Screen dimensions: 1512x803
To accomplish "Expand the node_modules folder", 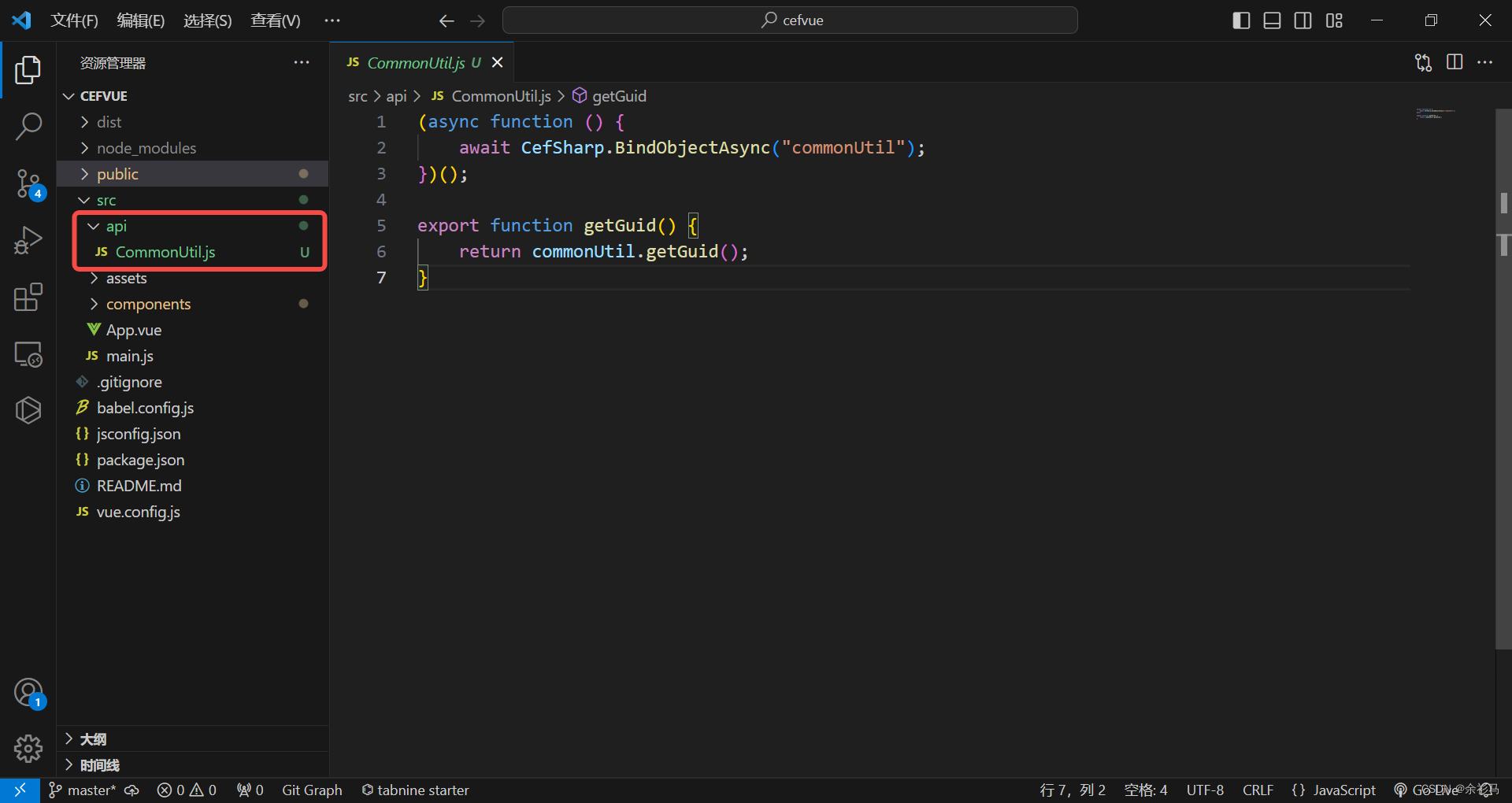I will point(146,147).
